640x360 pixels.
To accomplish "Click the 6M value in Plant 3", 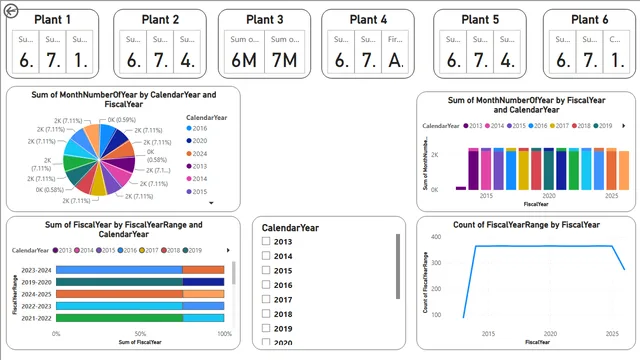I will tap(244, 60).
